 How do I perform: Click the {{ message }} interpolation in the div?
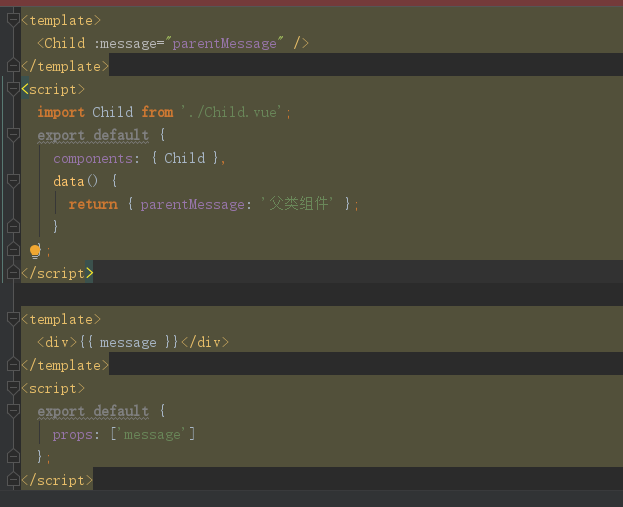click(x=129, y=342)
